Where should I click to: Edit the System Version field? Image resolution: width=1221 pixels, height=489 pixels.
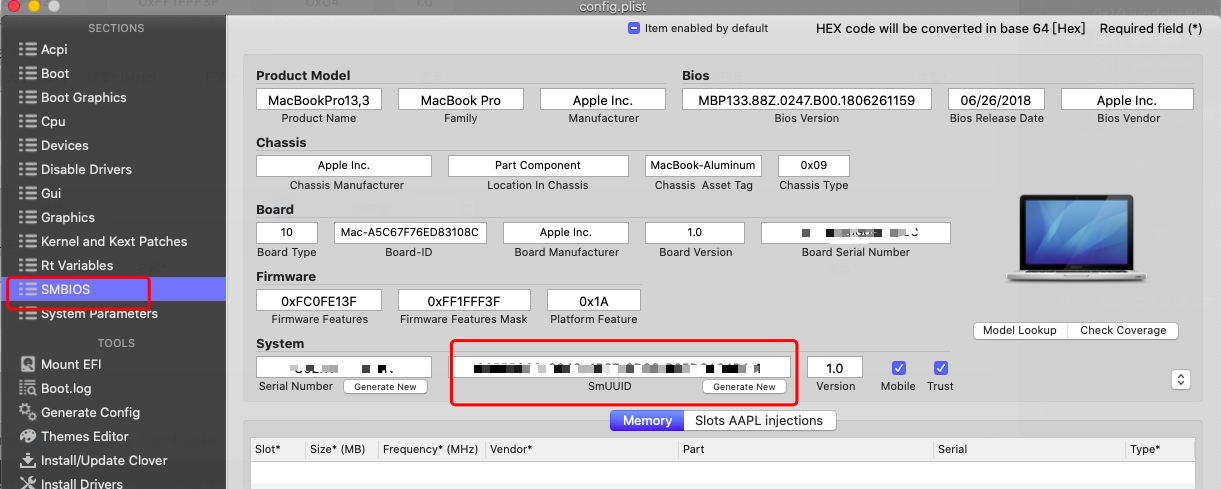pos(835,367)
